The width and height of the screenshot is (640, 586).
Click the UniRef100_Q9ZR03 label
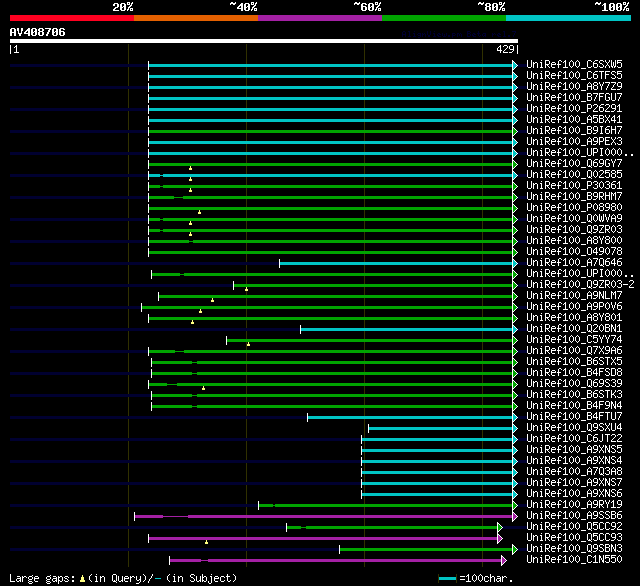pos(574,230)
